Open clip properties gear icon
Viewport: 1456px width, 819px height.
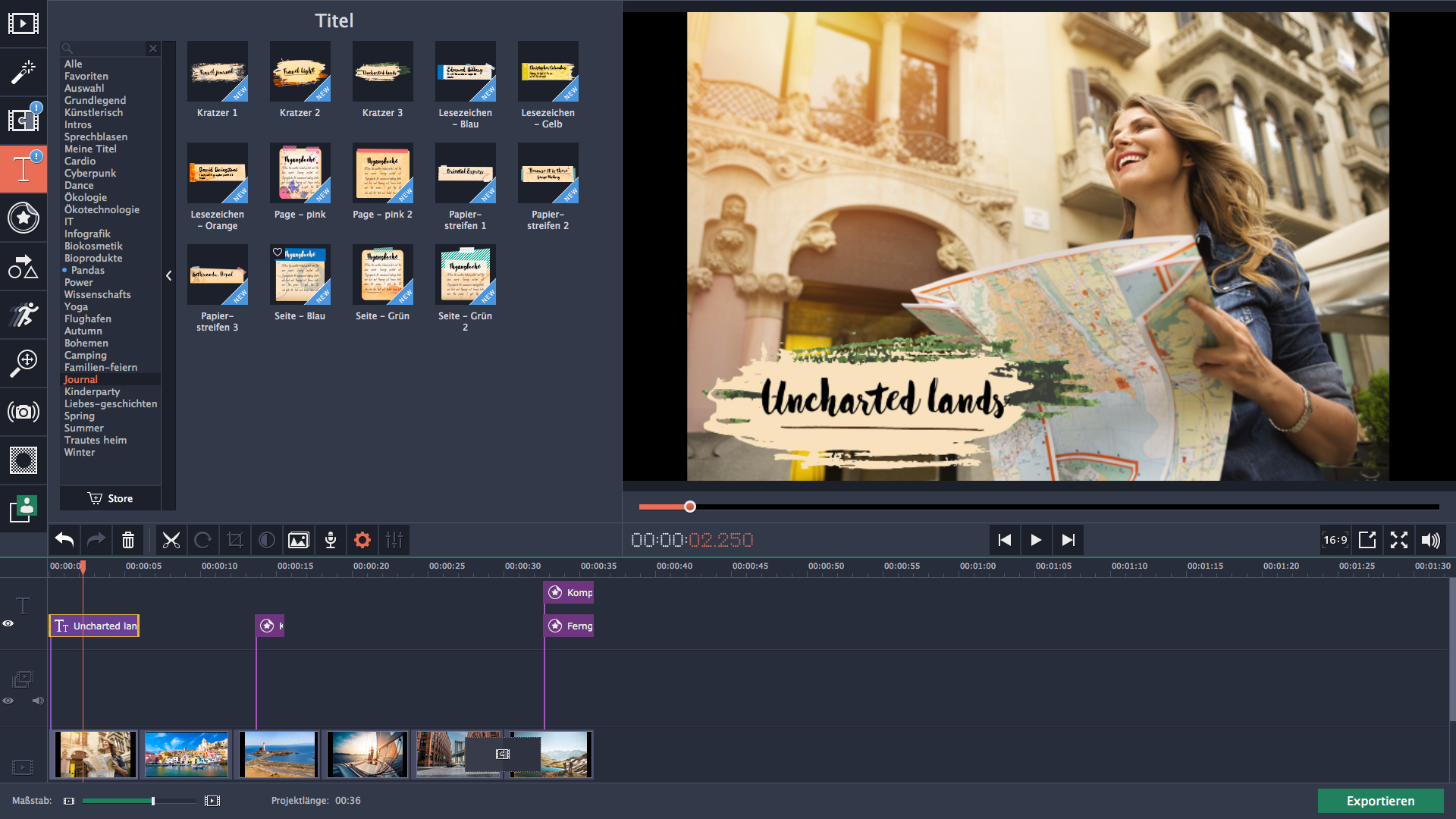362,540
